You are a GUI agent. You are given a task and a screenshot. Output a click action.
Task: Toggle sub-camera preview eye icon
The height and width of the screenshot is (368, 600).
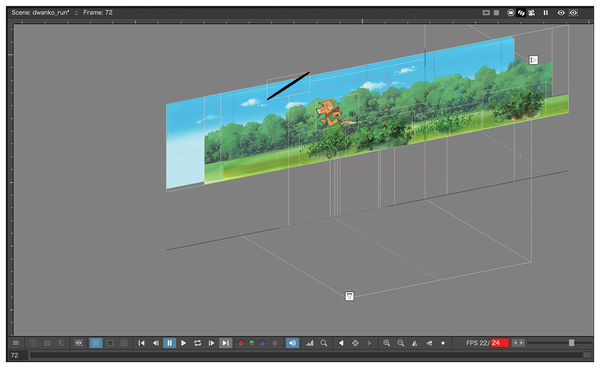(573, 13)
